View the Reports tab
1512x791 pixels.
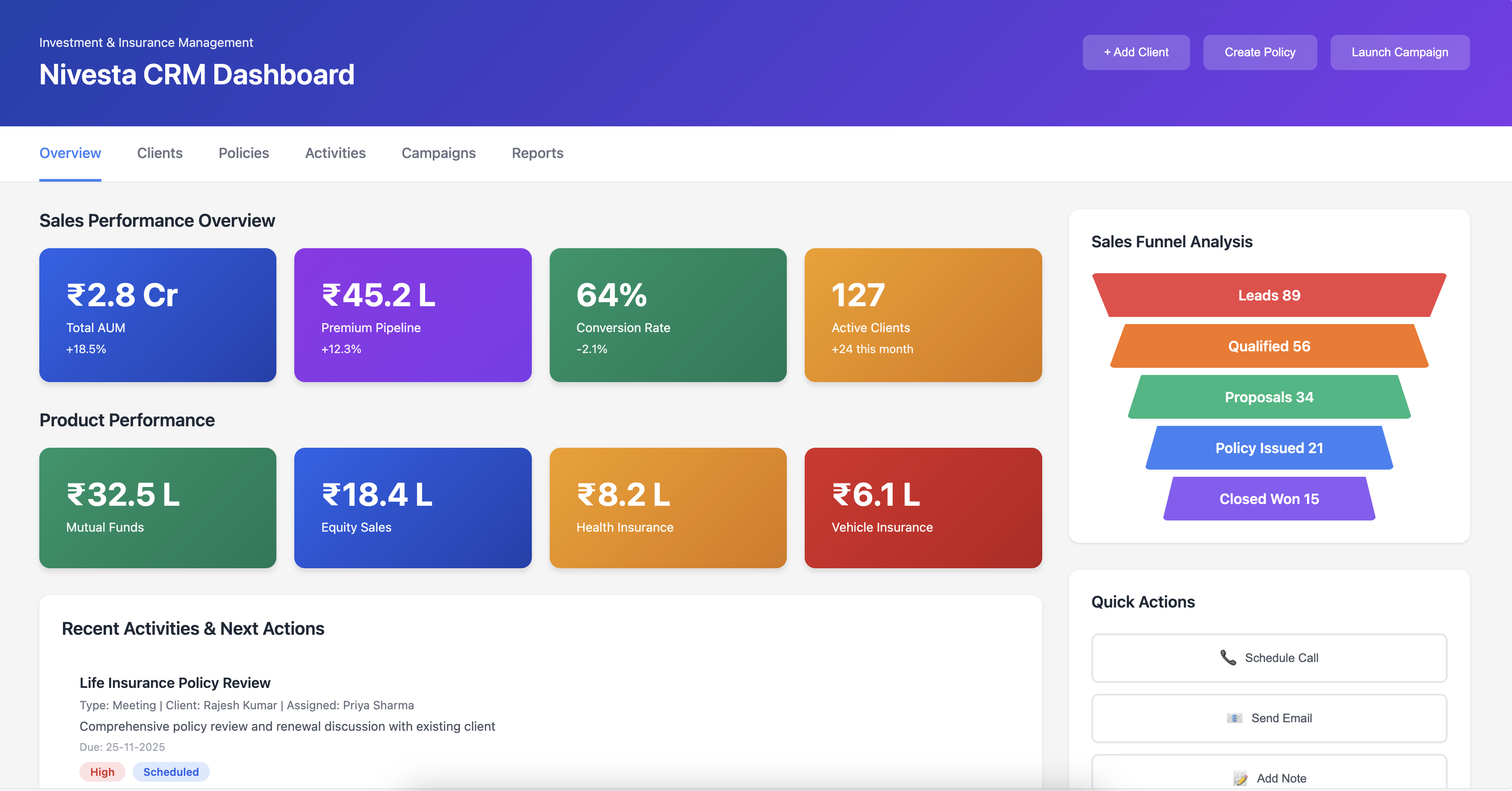point(537,153)
